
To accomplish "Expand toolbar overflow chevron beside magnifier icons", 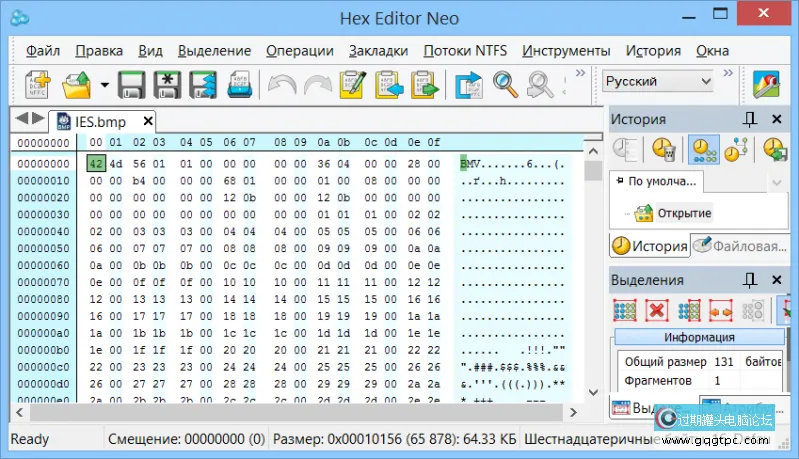I will tap(580, 73).
